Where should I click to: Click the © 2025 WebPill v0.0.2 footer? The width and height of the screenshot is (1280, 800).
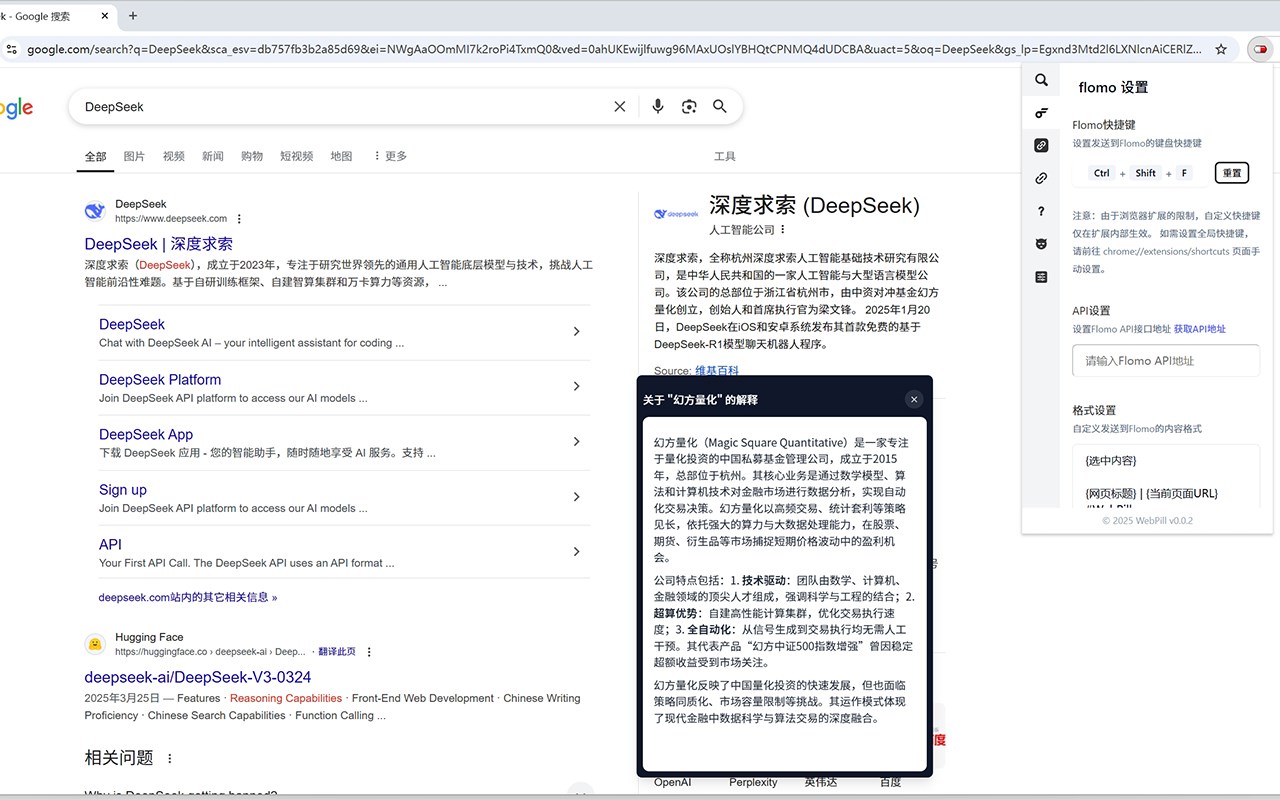(x=1147, y=521)
